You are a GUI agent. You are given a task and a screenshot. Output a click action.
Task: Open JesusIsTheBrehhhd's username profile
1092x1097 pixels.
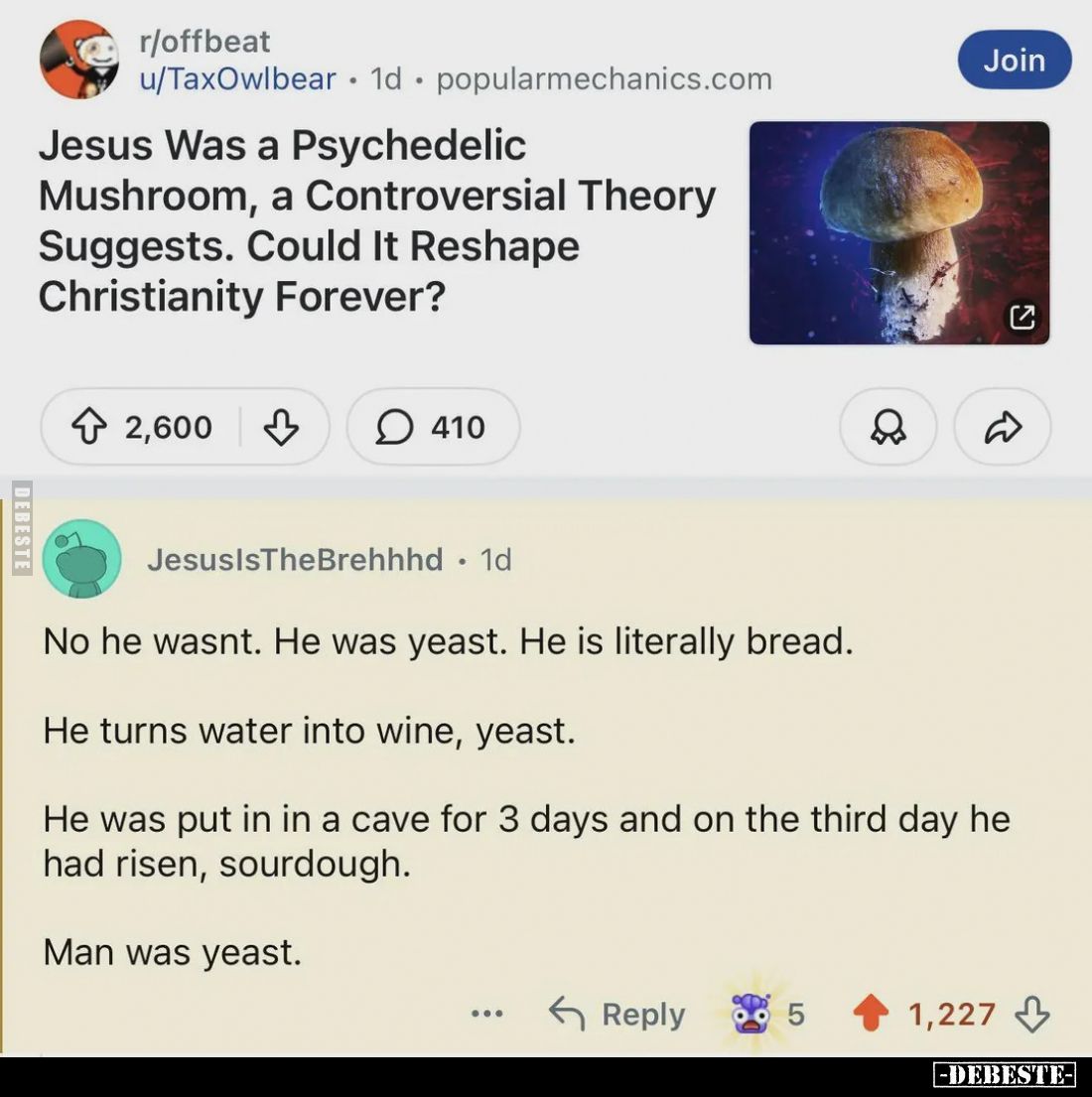295,560
